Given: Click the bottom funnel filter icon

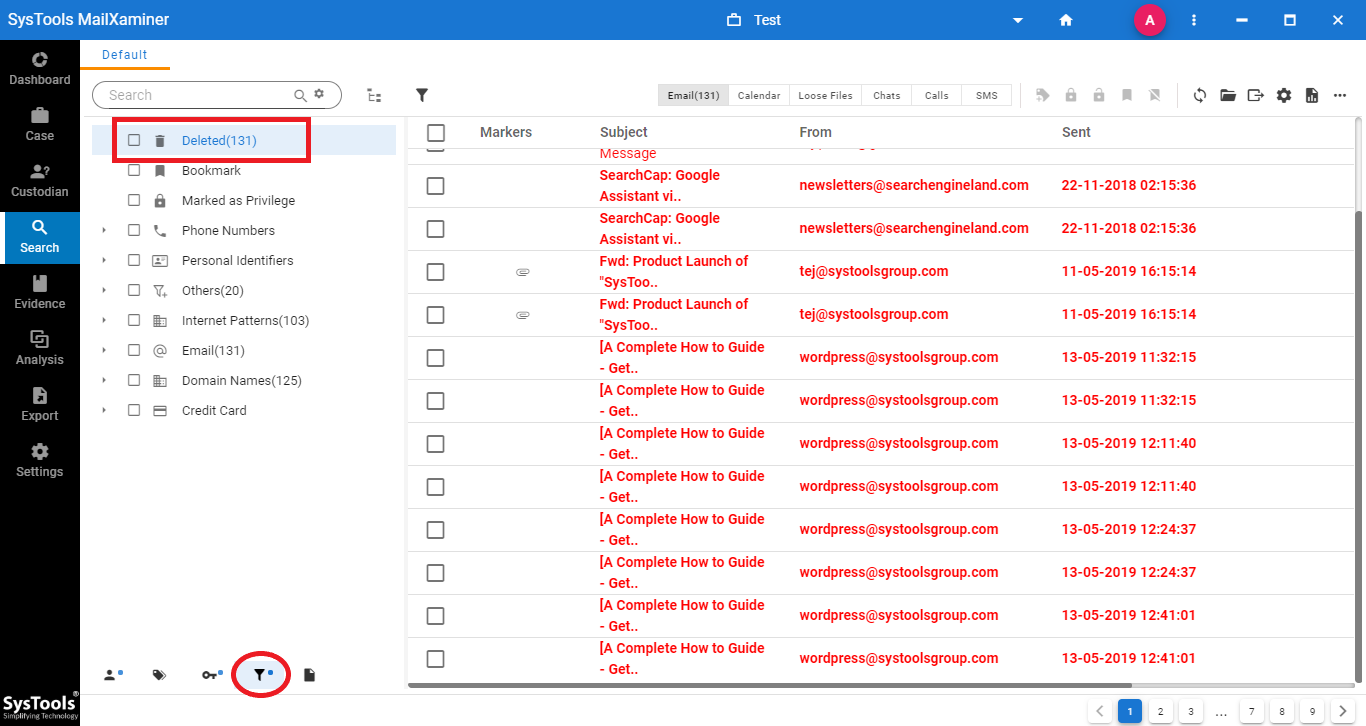Looking at the screenshot, I should 261,675.
